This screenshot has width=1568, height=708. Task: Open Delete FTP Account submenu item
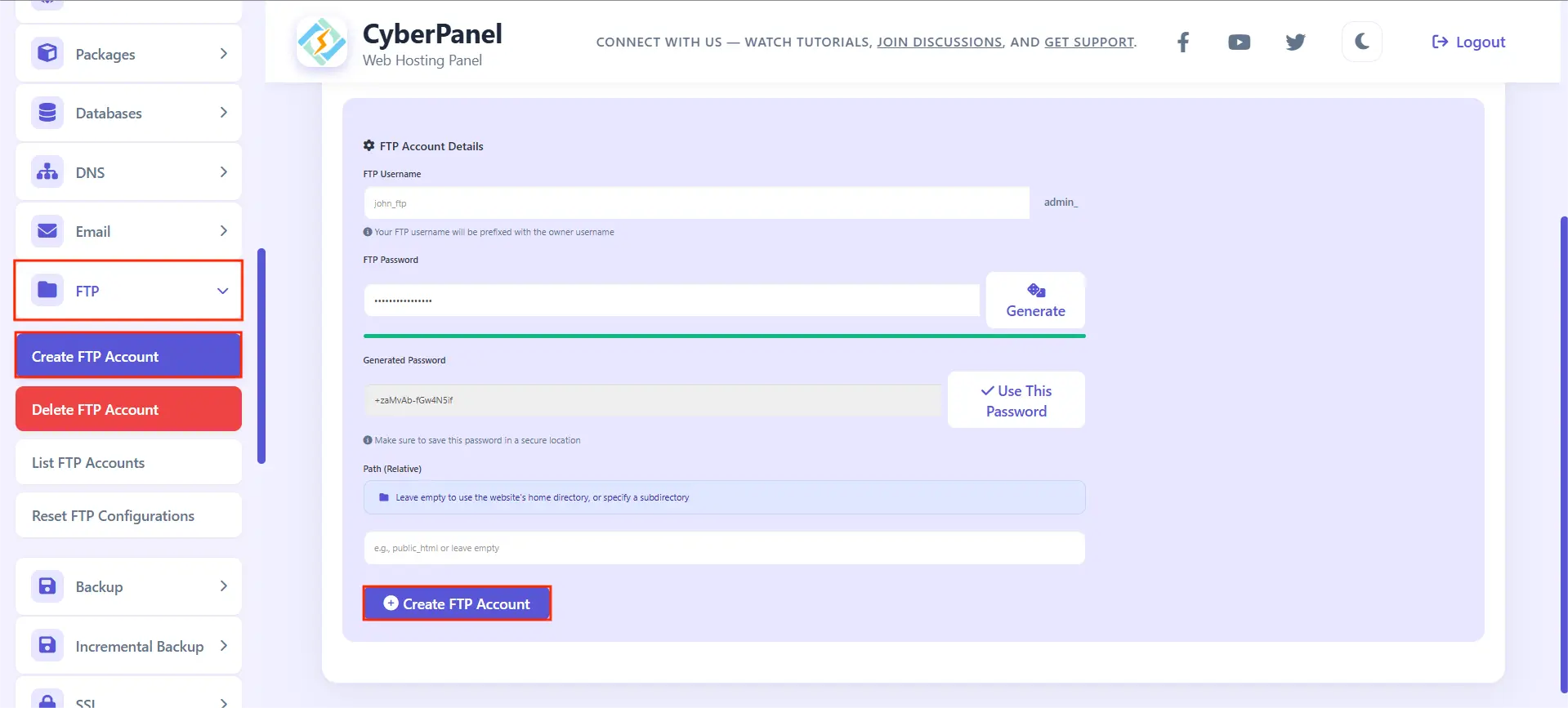[128, 409]
